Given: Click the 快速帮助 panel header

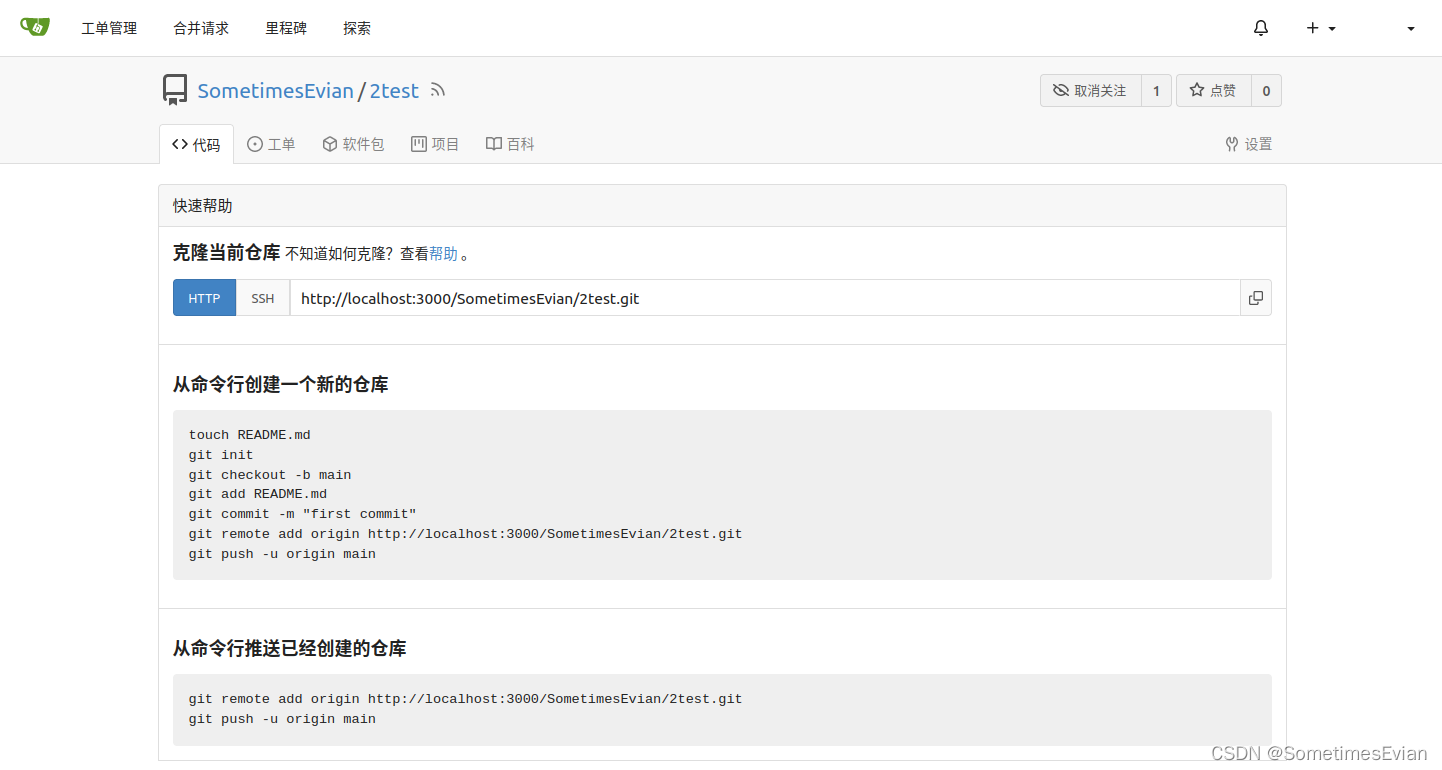Looking at the screenshot, I should 722,205.
